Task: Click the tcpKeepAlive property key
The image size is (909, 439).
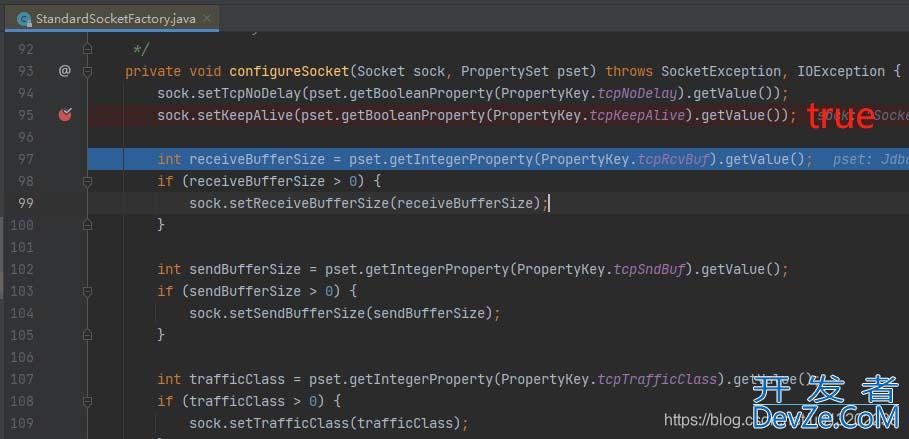Action: coord(637,115)
